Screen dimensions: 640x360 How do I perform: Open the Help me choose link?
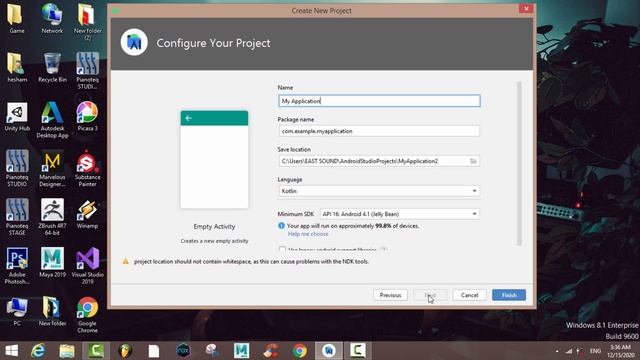308,234
